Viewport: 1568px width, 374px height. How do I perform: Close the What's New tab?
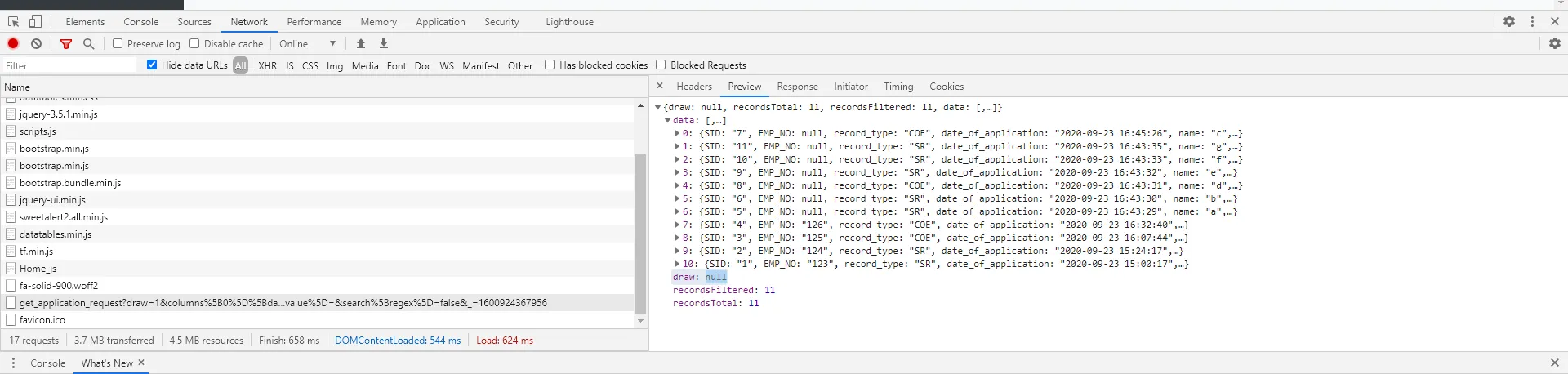141,363
